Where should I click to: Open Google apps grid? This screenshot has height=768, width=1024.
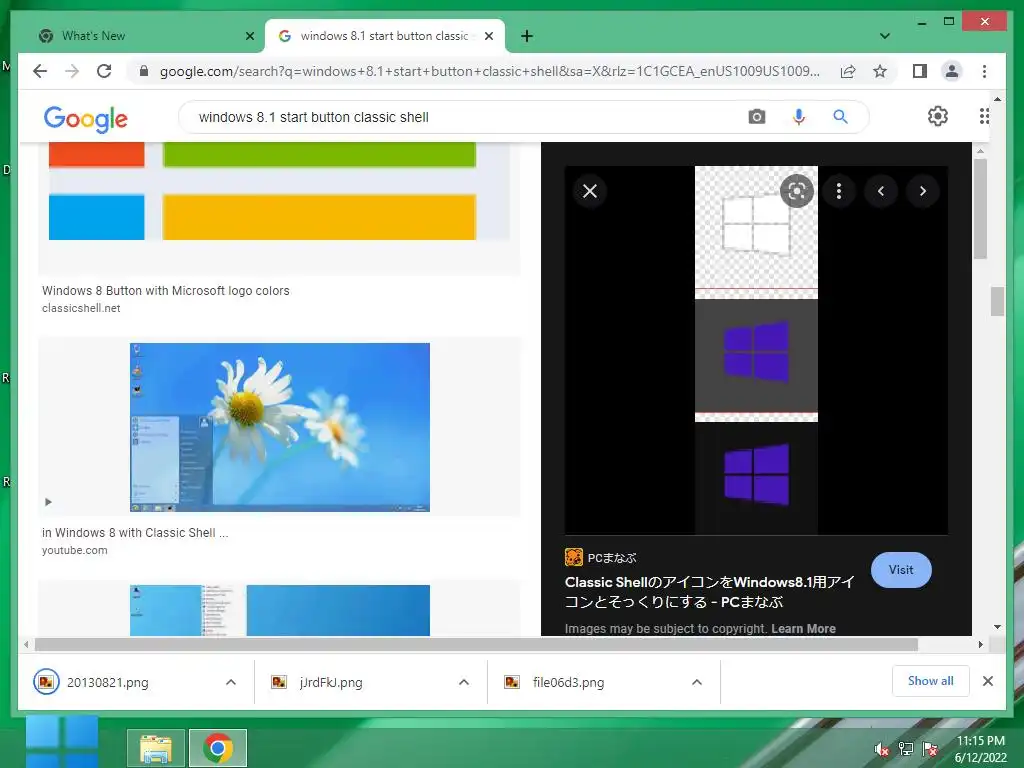pyautogui.click(x=984, y=116)
